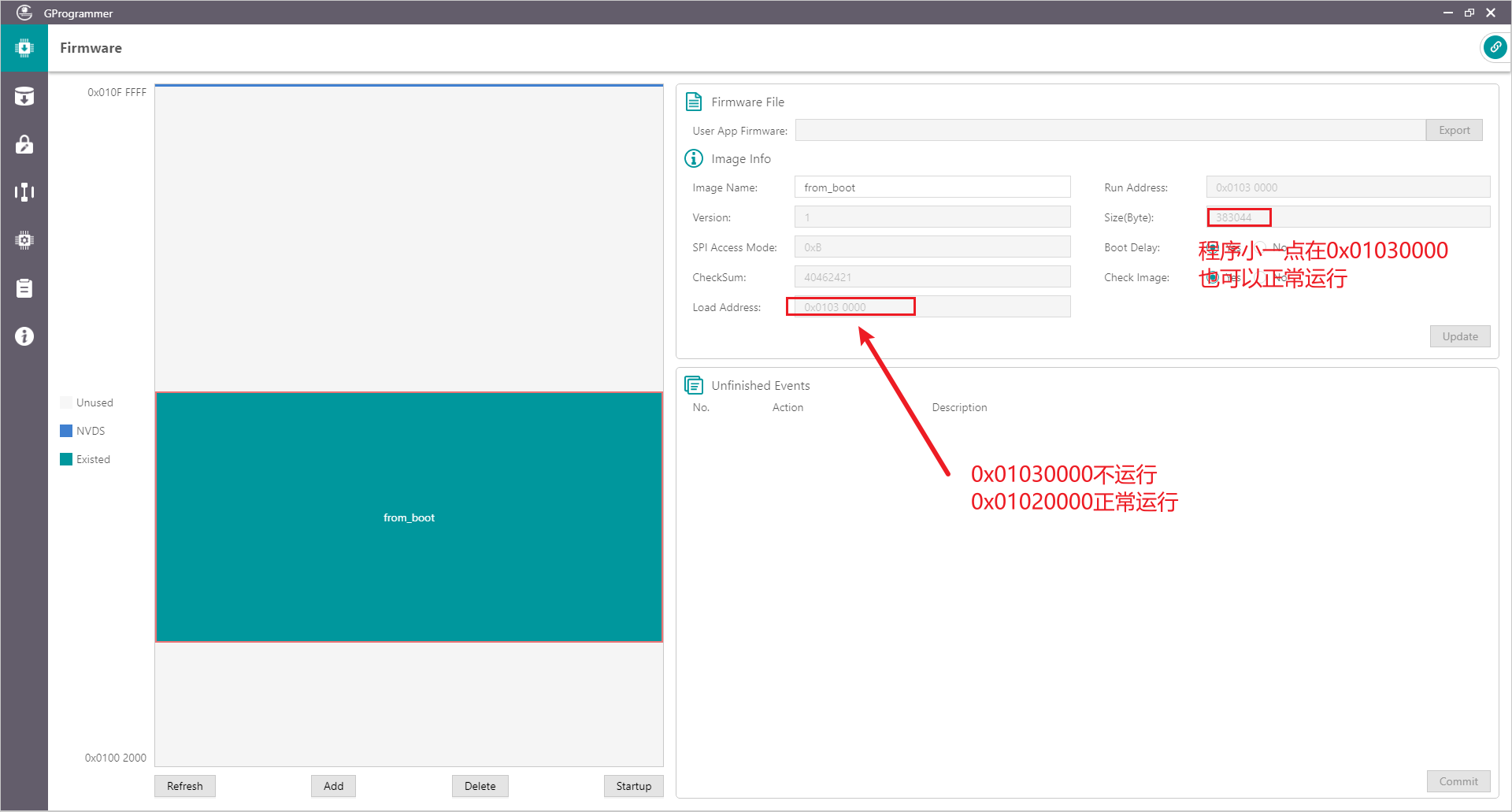This screenshot has height=812, width=1512.
Task: Select Yes for Check Image
Action: (x=1213, y=277)
